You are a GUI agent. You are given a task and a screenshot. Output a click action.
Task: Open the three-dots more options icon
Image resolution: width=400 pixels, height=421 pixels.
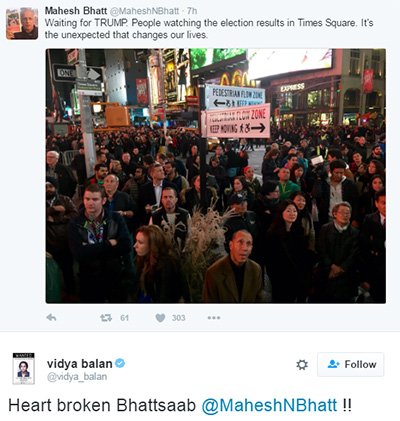pyautogui.click(x=214, y=318)
